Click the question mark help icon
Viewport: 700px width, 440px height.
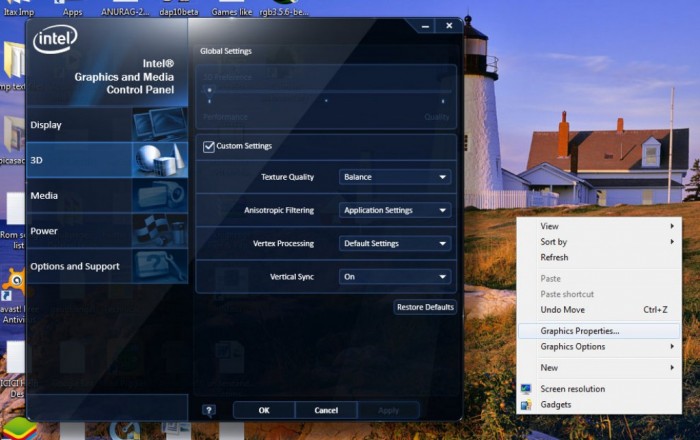(208, 410)
